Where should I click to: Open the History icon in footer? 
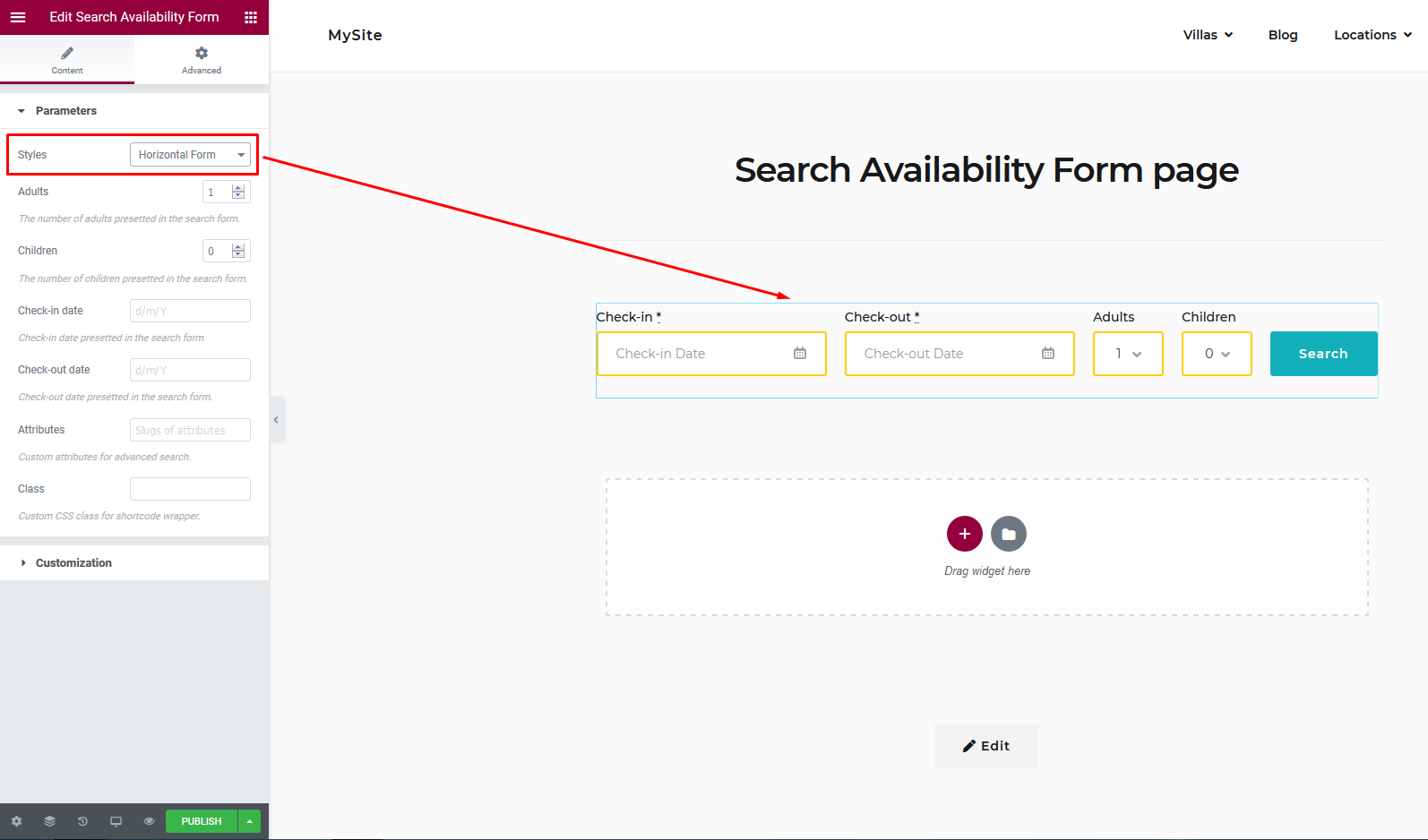point(82,821)
